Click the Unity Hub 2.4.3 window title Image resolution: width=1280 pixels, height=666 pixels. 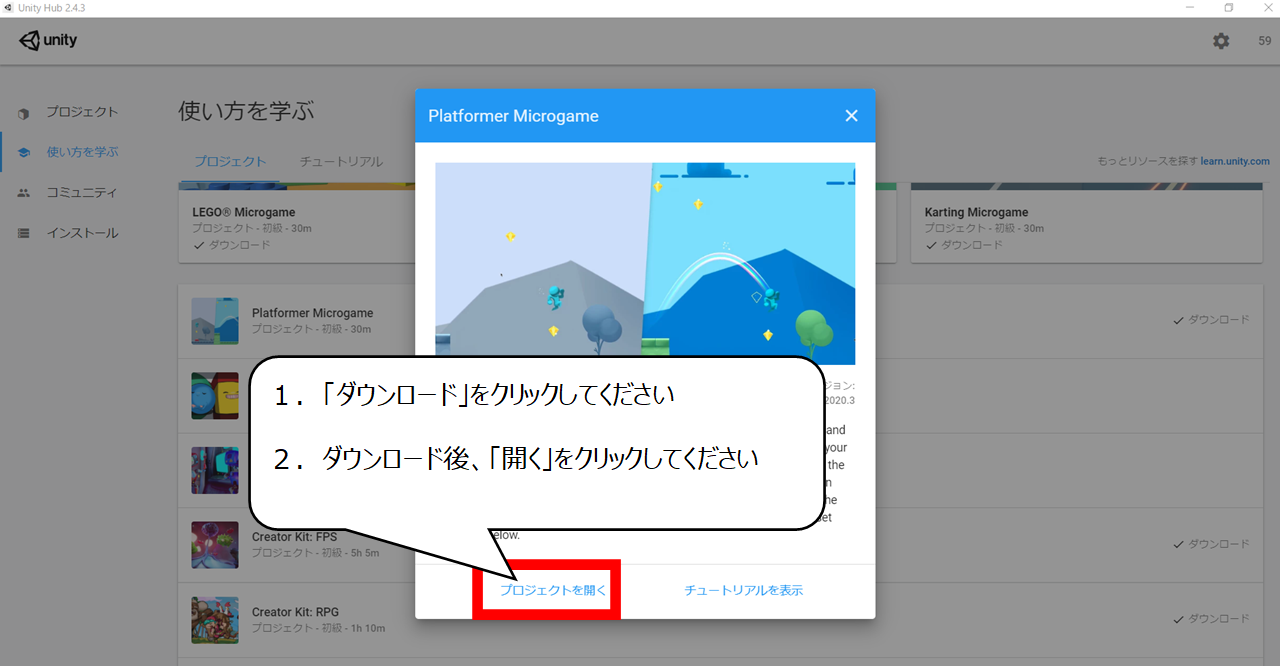click(x=51, y=7)
